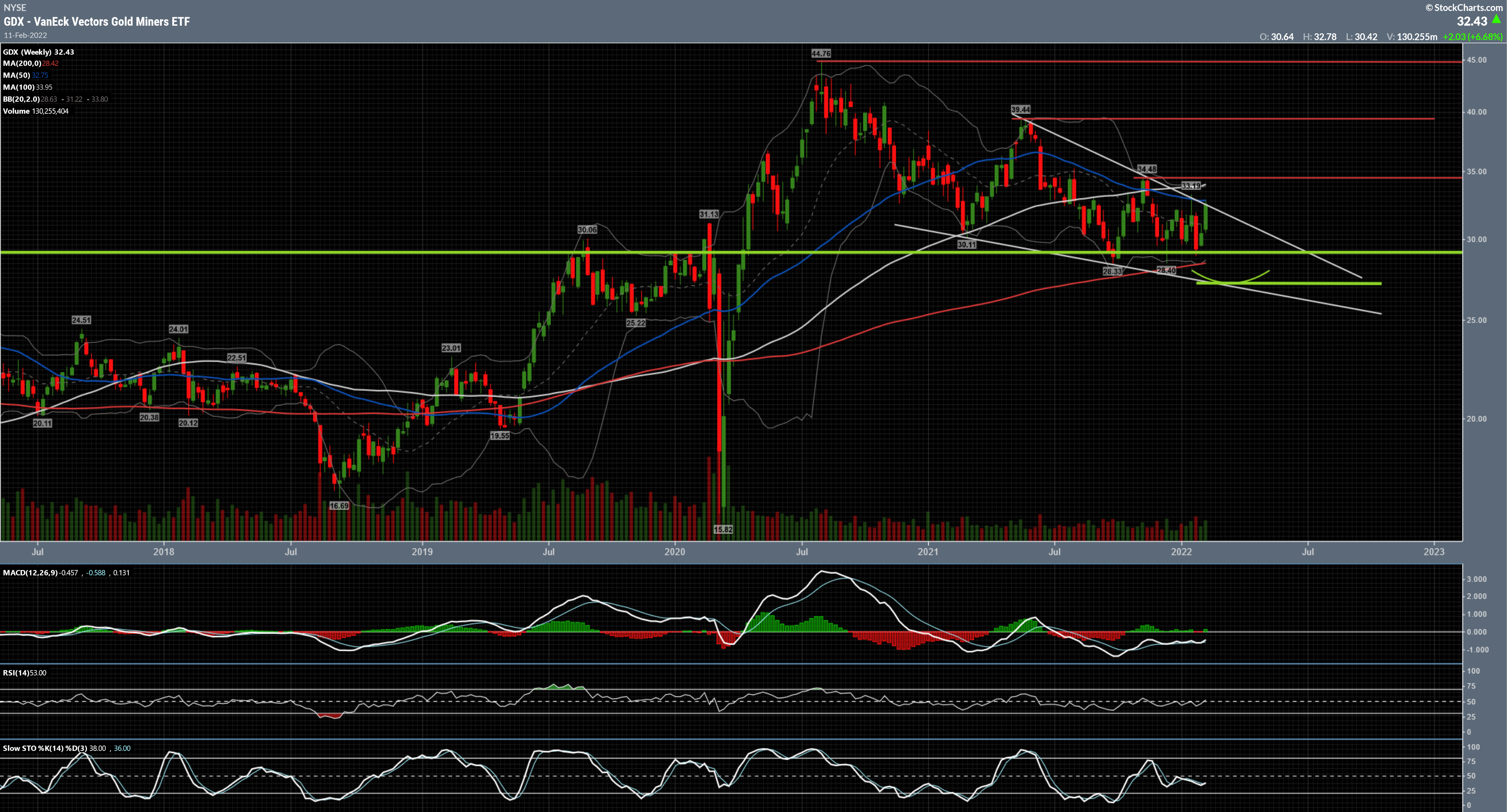The width and height of the screenshot is (1507, 812).
Task: Click the Slow STO %K(14) %D(3) label
Action: (x=45, y=748)
